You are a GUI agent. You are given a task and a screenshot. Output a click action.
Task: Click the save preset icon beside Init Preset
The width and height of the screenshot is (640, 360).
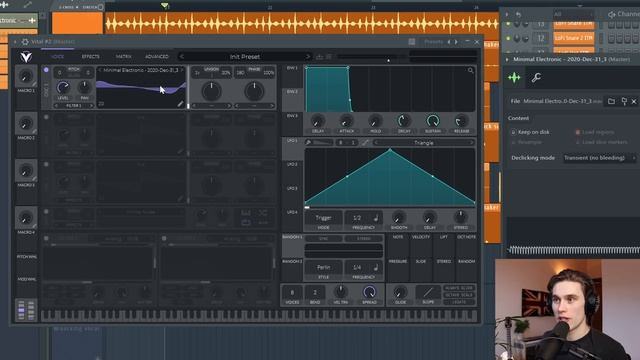(x=320, y=57)
